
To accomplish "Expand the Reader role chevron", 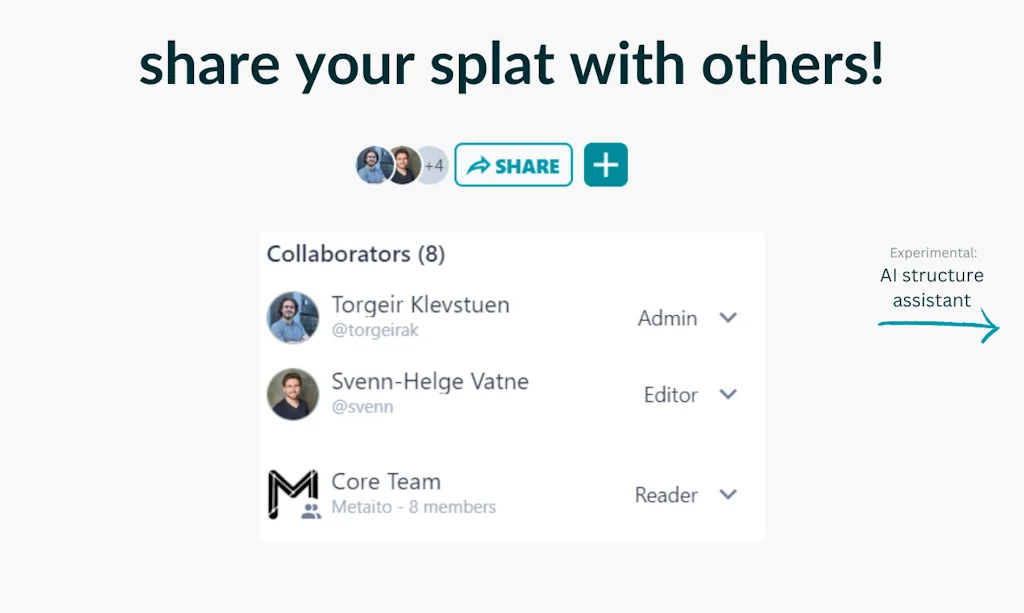I will pos(728,495).
